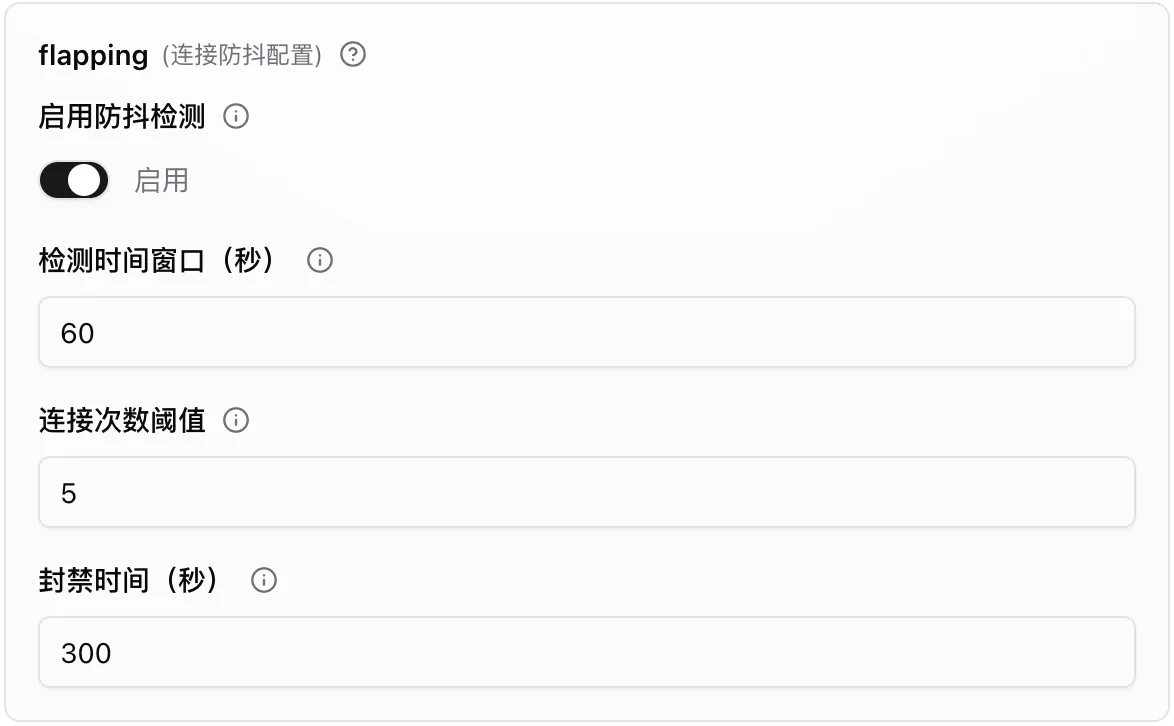Screen dimensions: 1174x726
Task: Click the number 300 in the ban time field
Action: [86, 653]
